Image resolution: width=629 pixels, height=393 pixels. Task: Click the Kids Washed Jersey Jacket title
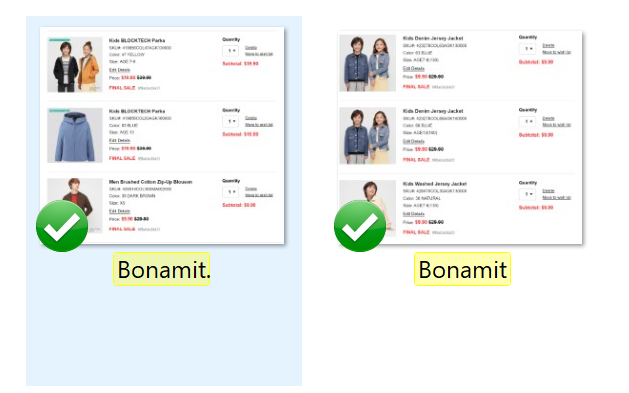435,184
